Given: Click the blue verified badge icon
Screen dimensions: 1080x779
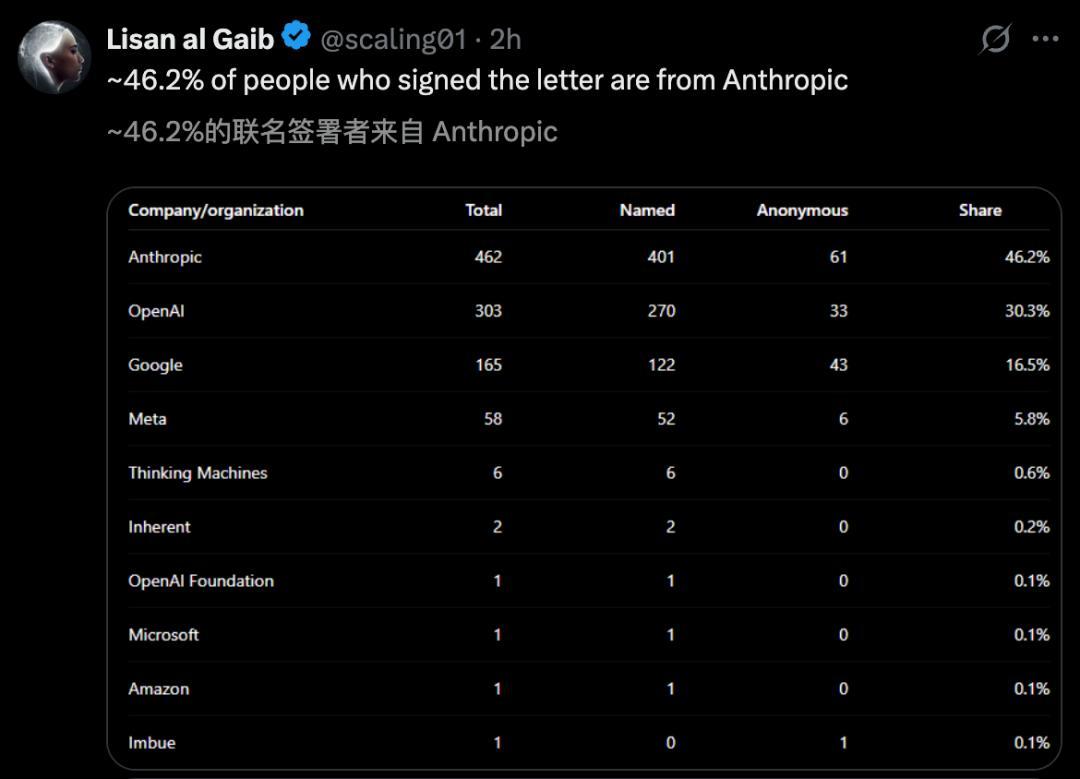Looking at the screenshot, I should point(296,36).
